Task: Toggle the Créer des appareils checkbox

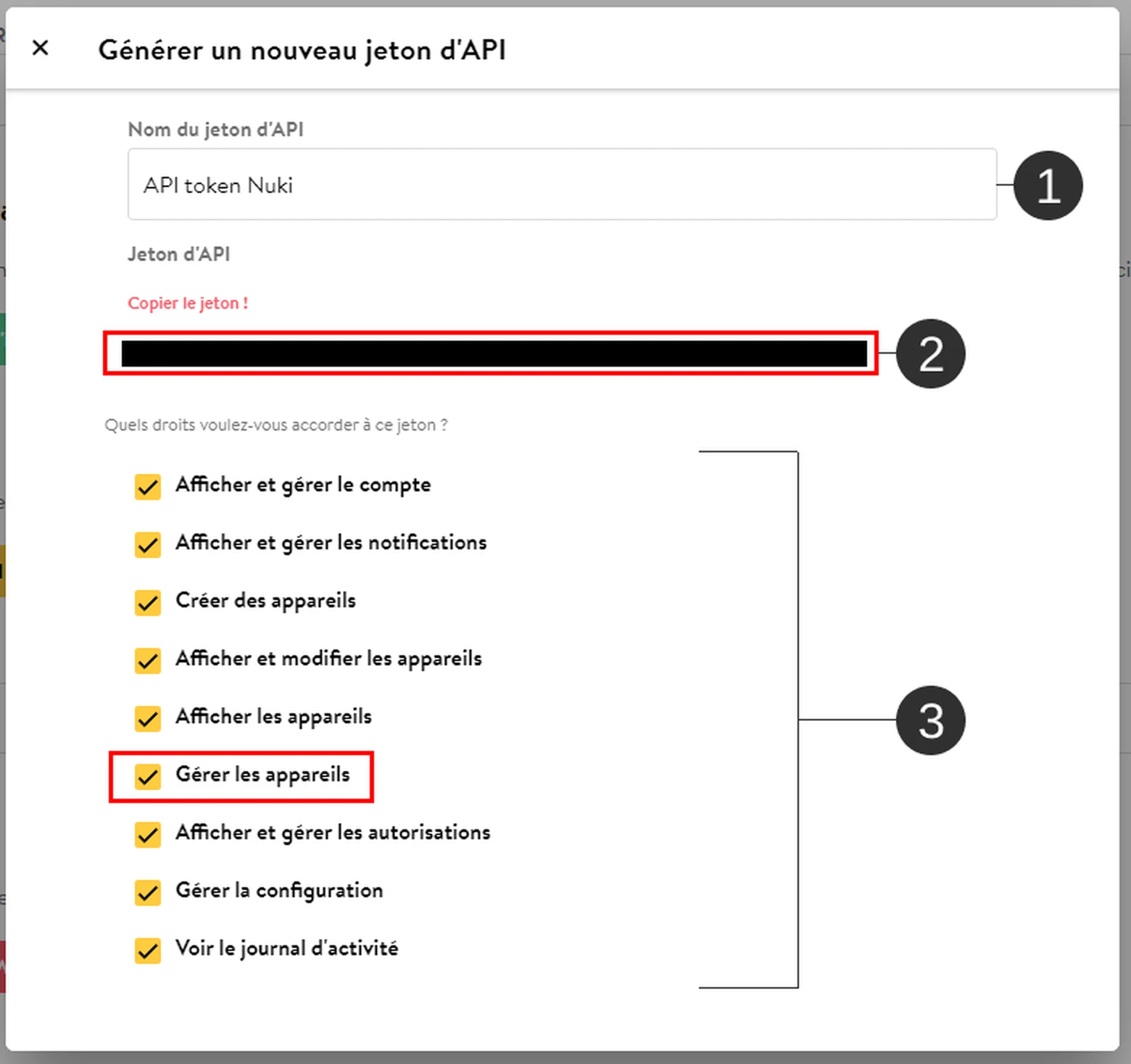Action: pyautogui.click(x=148, y=602)
